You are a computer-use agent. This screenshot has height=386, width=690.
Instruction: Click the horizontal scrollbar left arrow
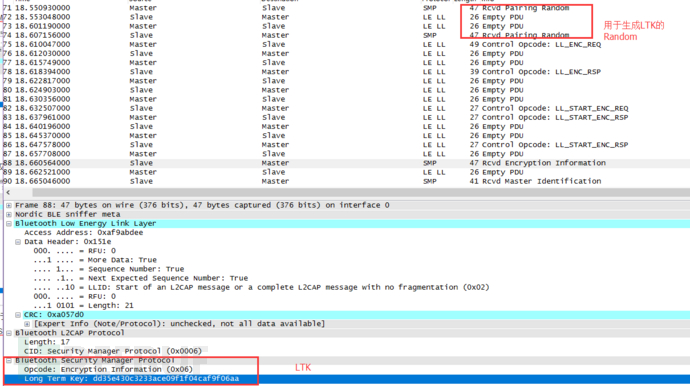[8, 192]
